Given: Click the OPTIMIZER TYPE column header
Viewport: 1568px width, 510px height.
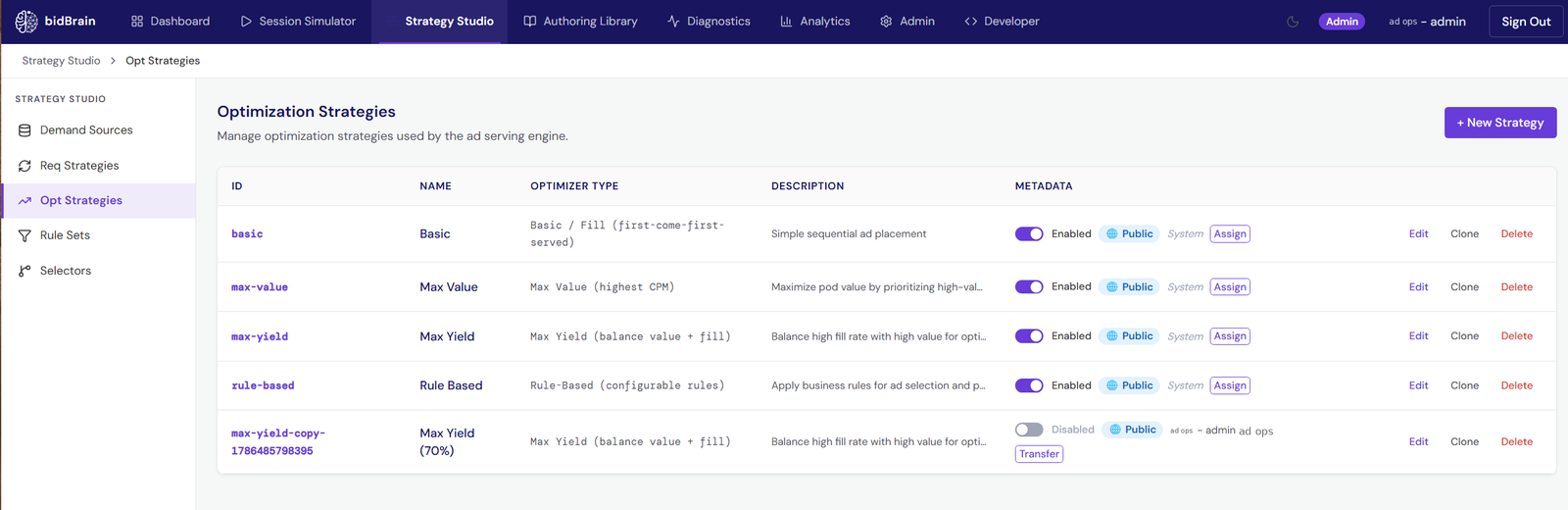Looking at the screenshot, I should 574,186.
